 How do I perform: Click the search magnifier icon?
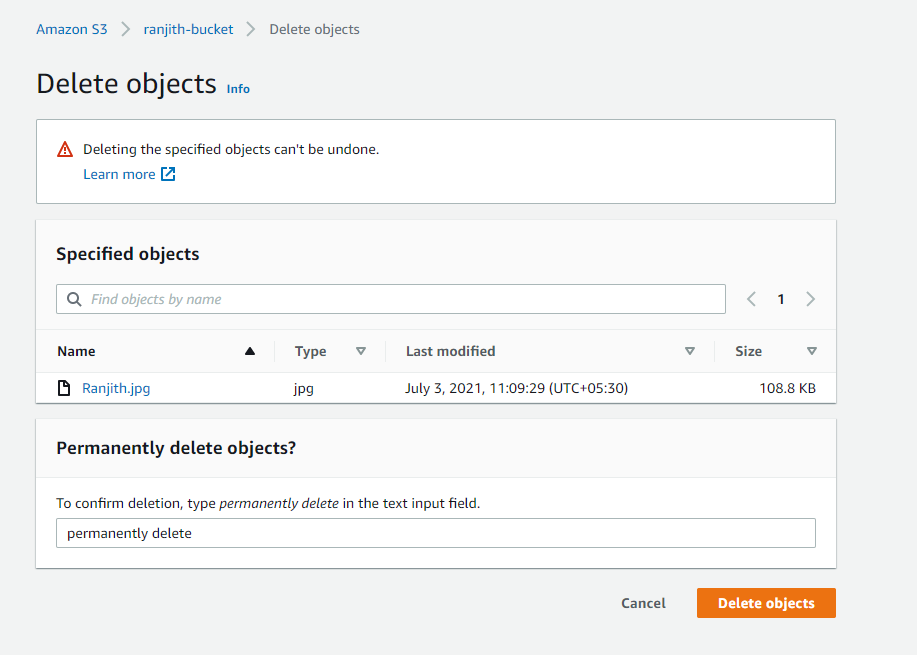pos(74,299)
